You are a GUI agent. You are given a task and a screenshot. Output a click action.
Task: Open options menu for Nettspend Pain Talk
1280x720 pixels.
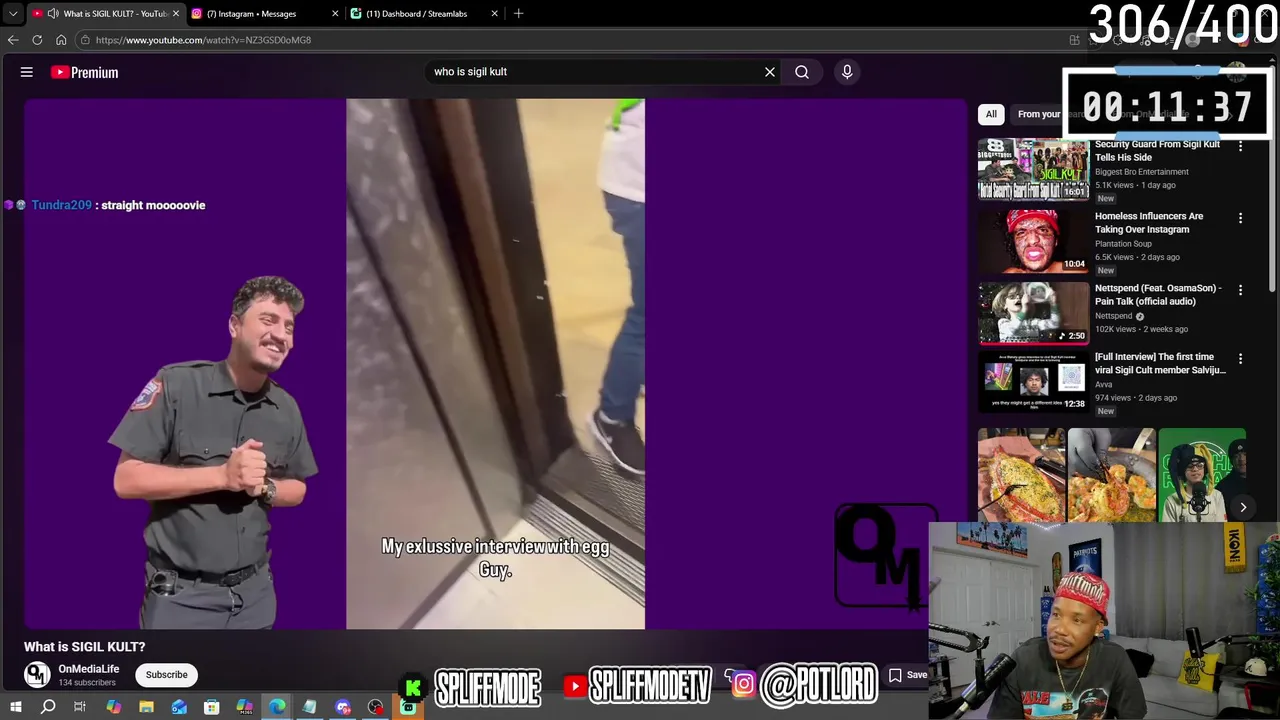[x=1240, y=290]
